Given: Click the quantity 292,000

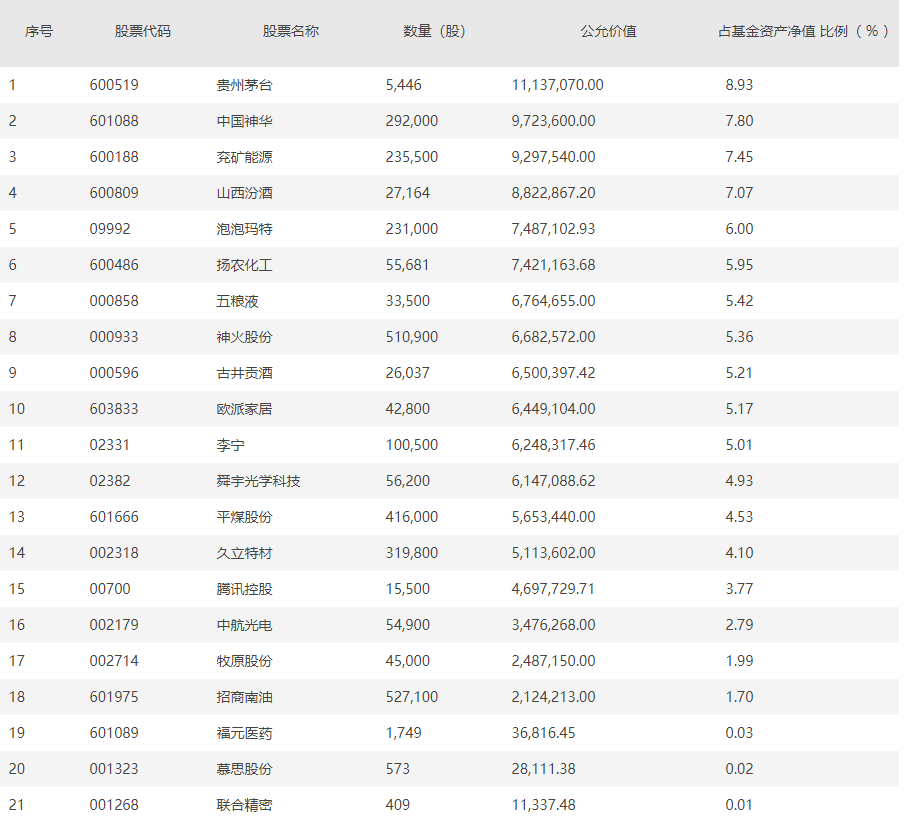Looking at the screenshot, I should point(412,121).
